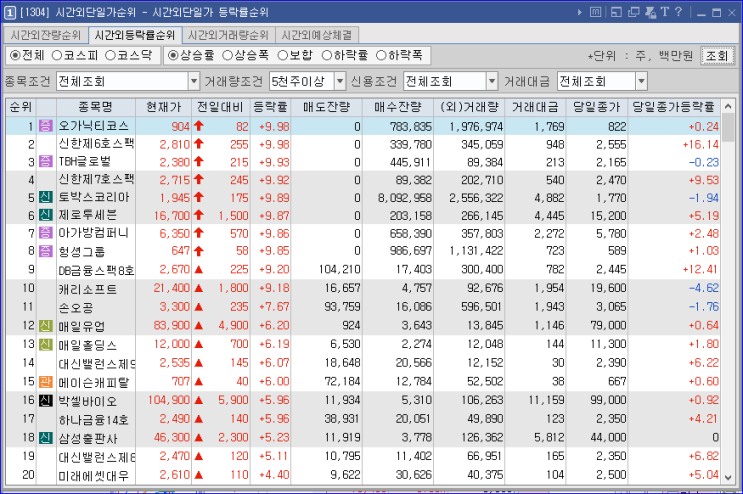Select the 상승폭 radio button
The image size is (743, 494).
(227, 55)
